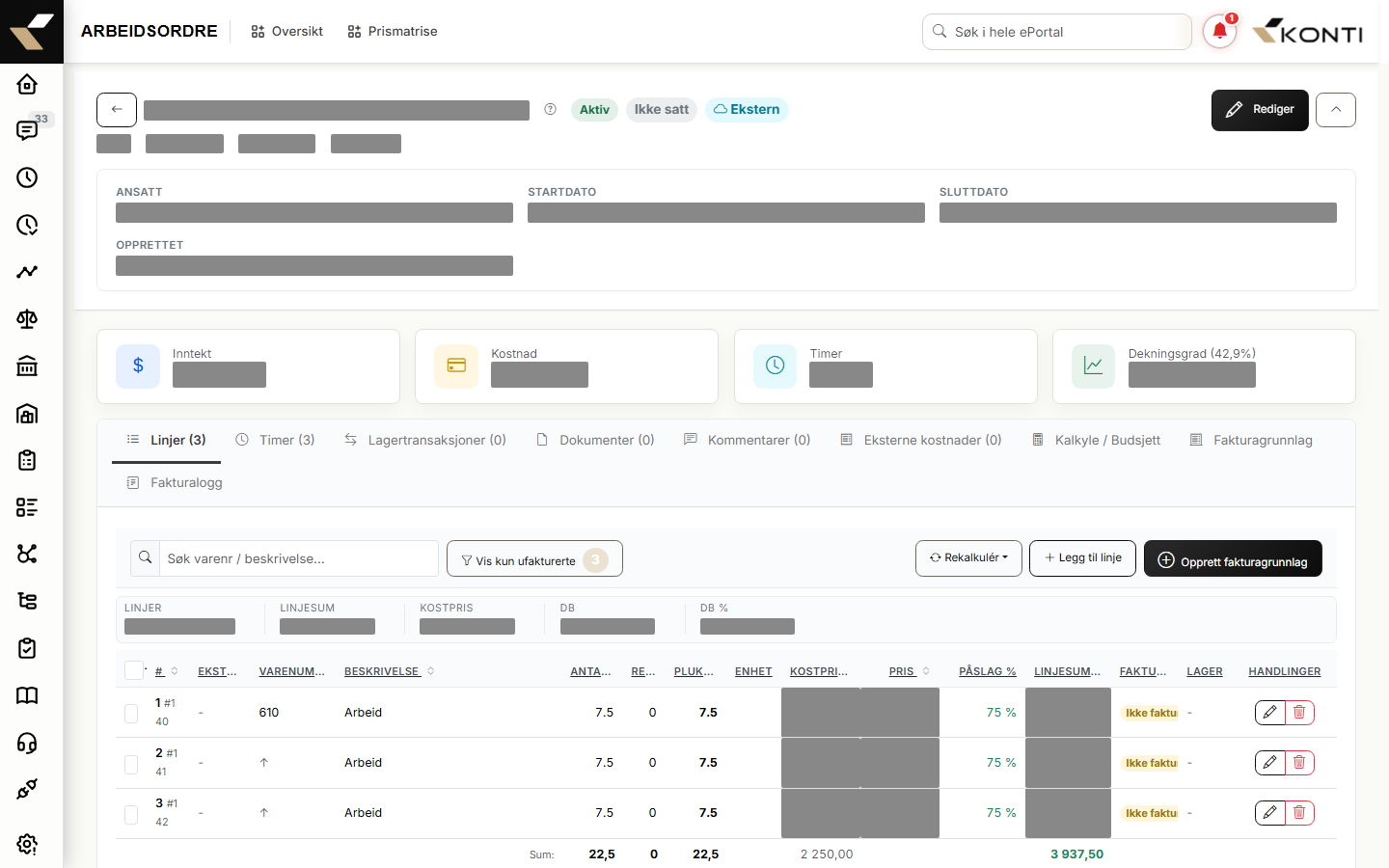Tick the checkbox for line 1
This screenshot has height=868, width=1389.
point(131,714)
